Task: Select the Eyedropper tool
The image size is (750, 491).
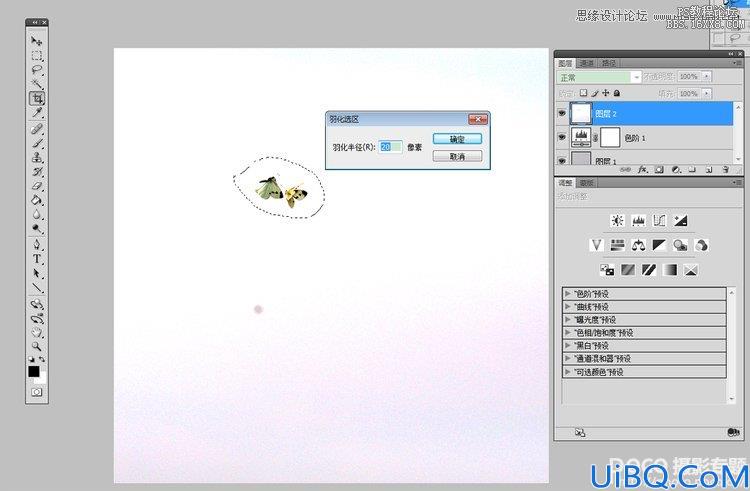Action: click(x=37, y=113)
